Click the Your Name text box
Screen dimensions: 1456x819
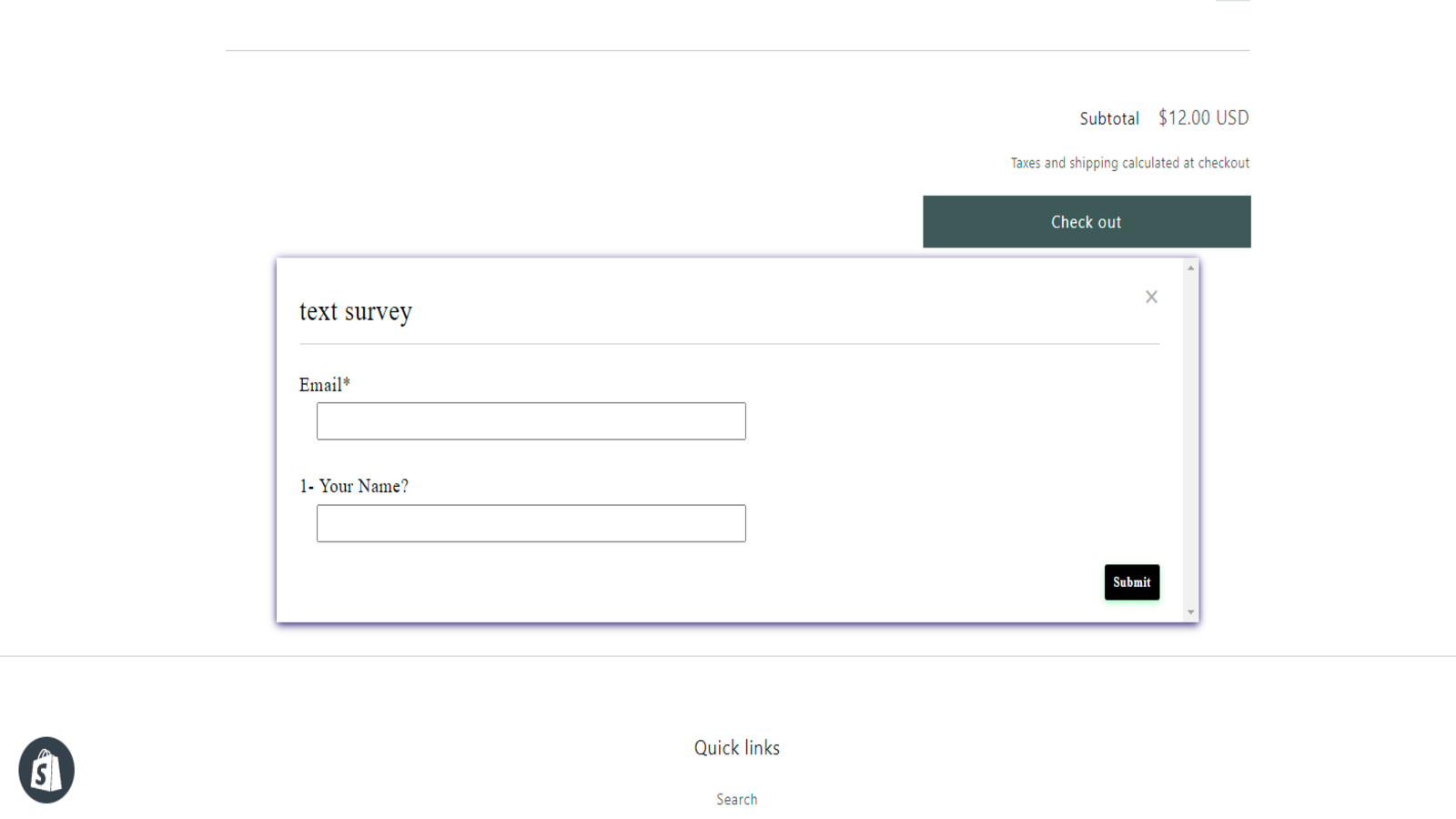[531, 523]
